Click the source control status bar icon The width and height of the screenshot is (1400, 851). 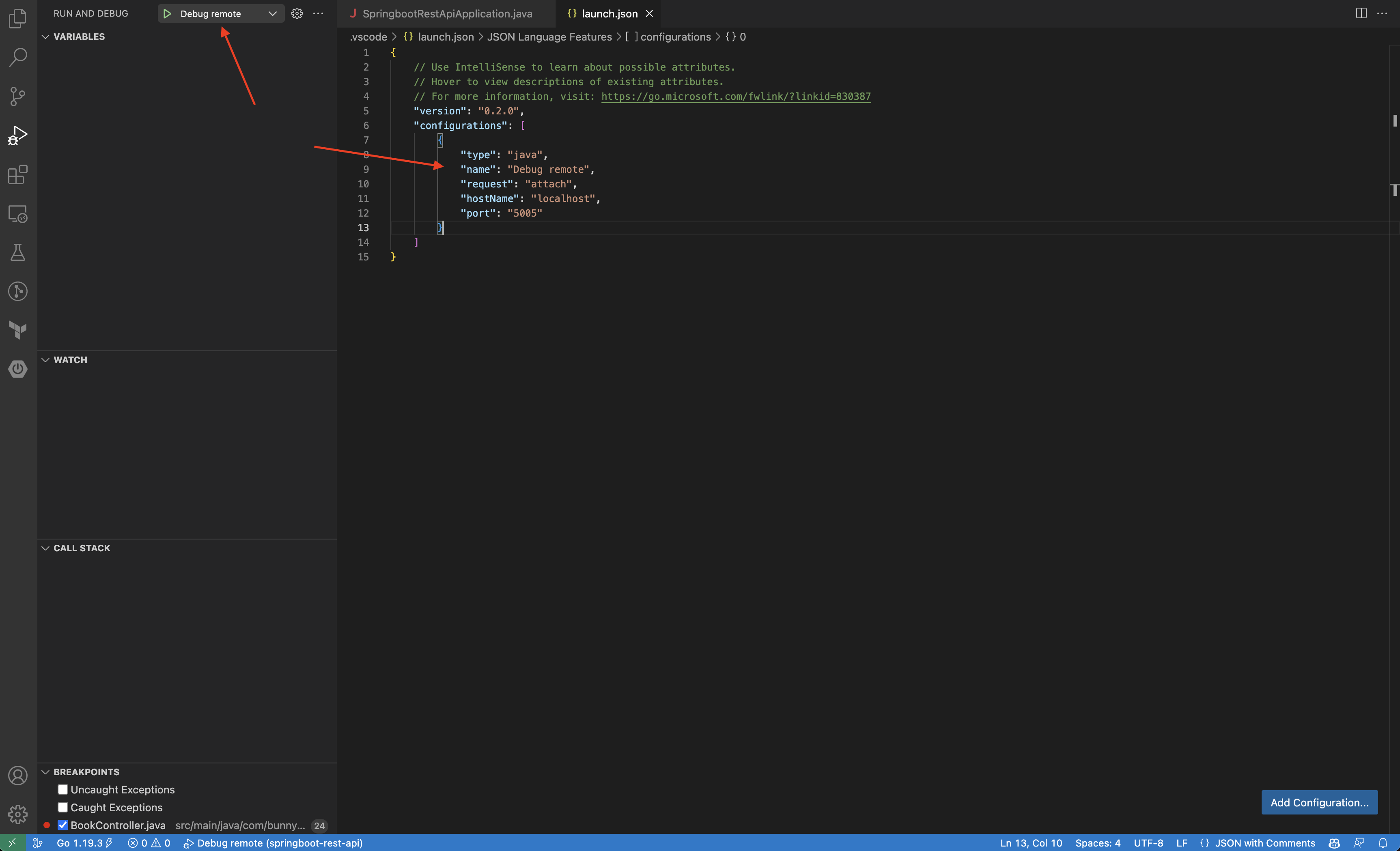point(38,842)
